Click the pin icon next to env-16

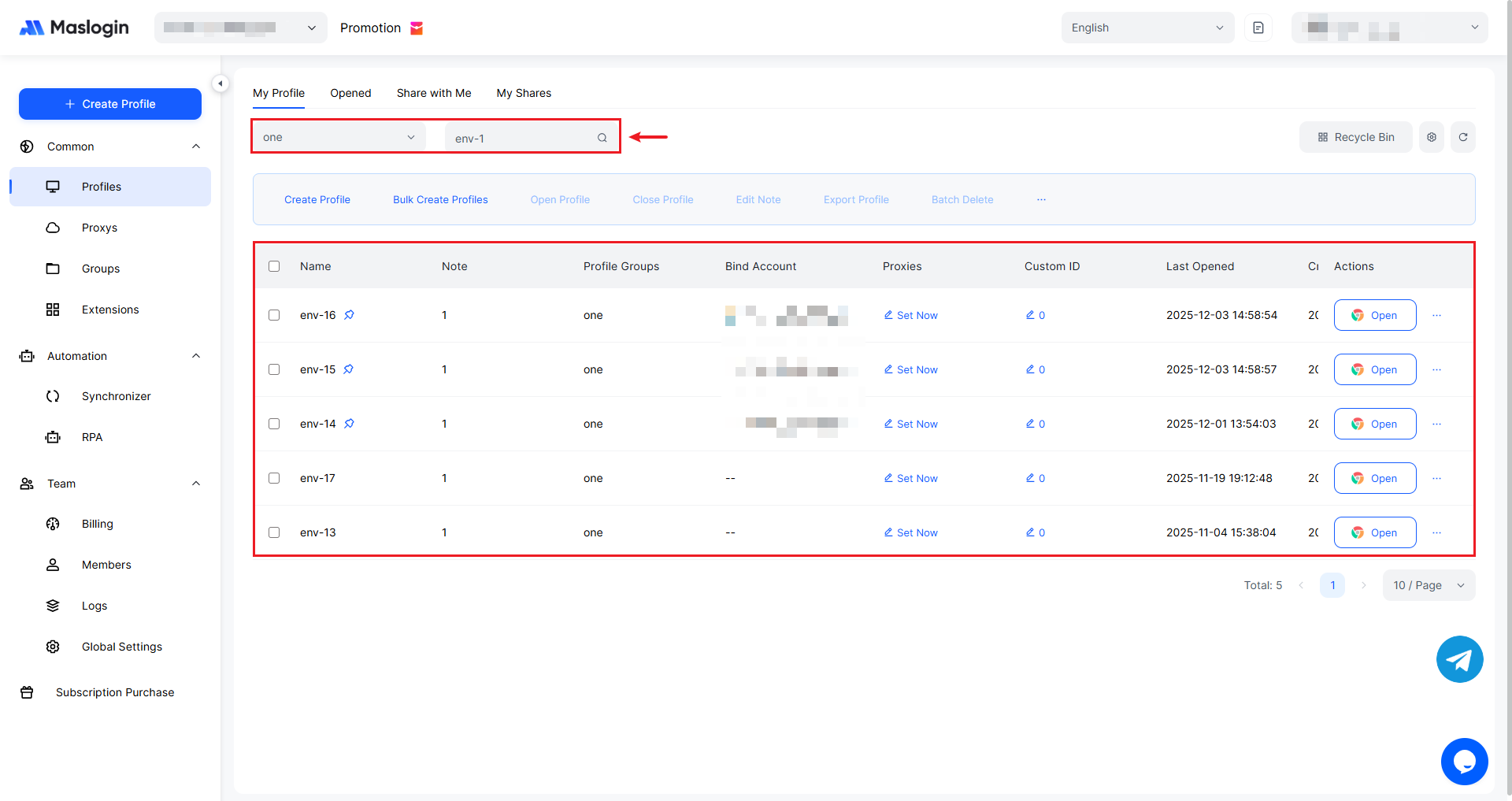click(x=349, y=315)
